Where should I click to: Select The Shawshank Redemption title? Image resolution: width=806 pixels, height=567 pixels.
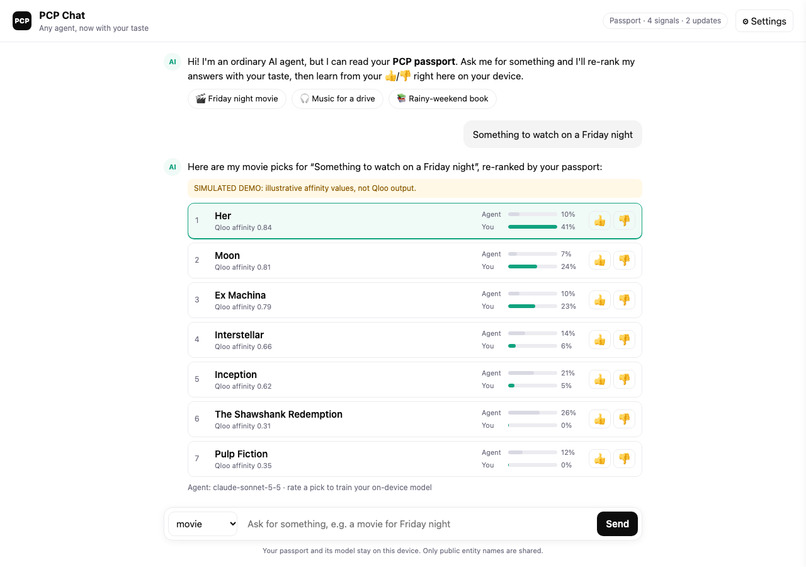click(278, 414)
